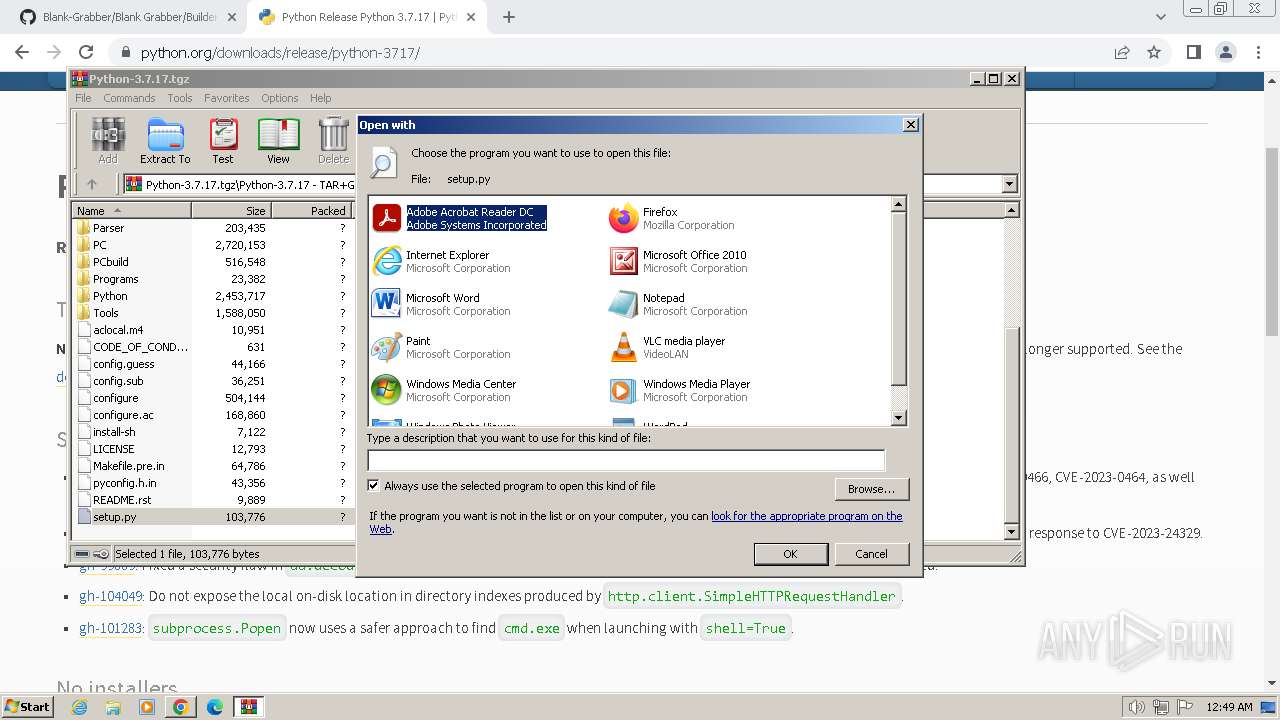Click the View toolbar icon in WinRAR

pyautogui.click(x=278, y=140)
